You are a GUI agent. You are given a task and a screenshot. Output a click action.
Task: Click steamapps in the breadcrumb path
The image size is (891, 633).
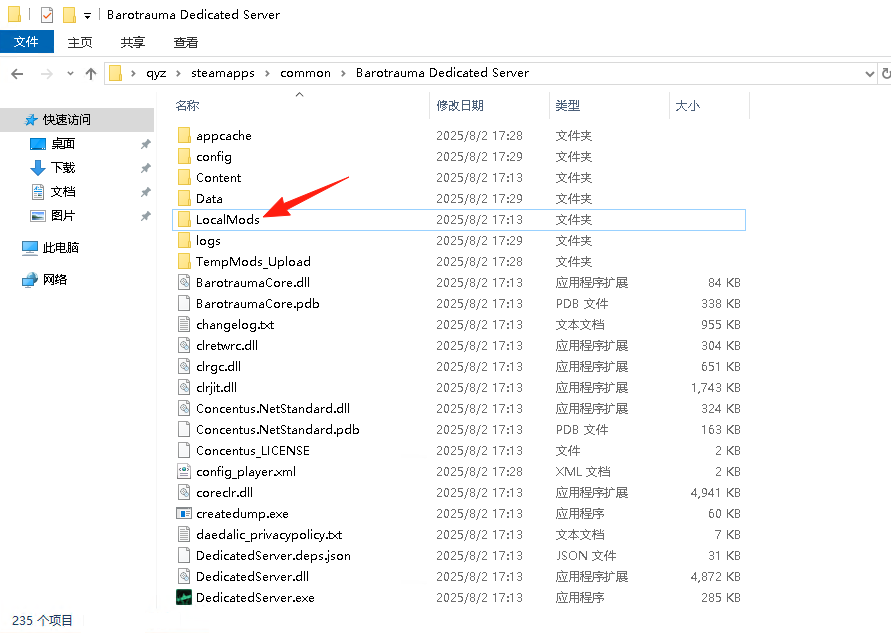click(223, 73)
